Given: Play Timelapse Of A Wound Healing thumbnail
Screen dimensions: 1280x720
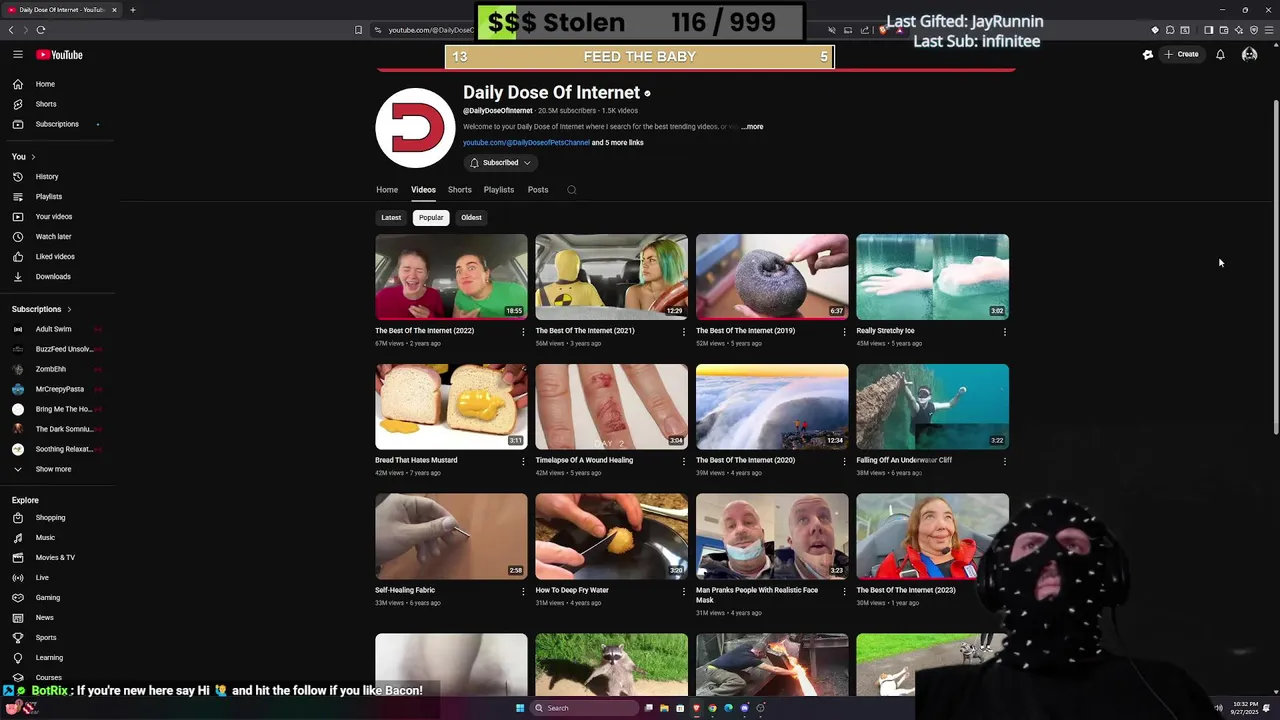Looking at the screenshot, I should (x=611, y=407).
